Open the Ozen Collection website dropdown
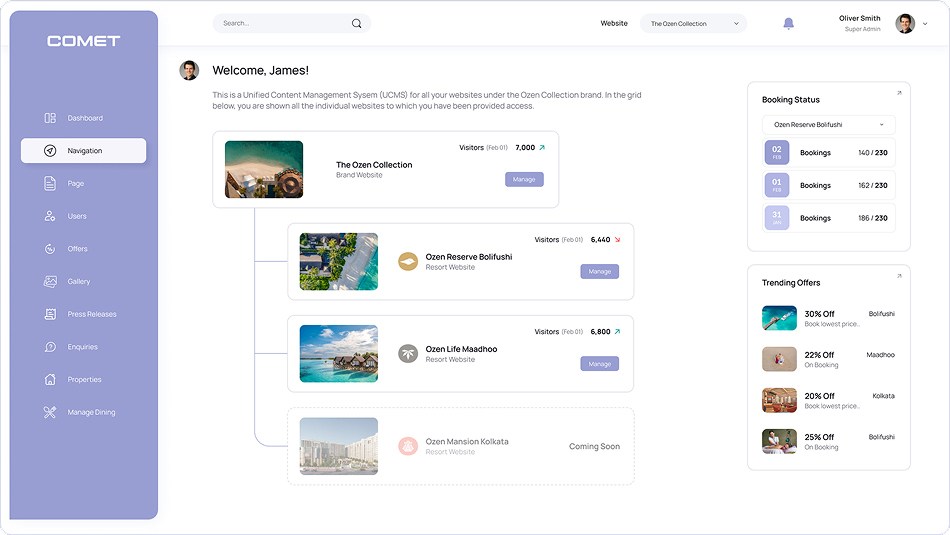 (x=693, y=24)
